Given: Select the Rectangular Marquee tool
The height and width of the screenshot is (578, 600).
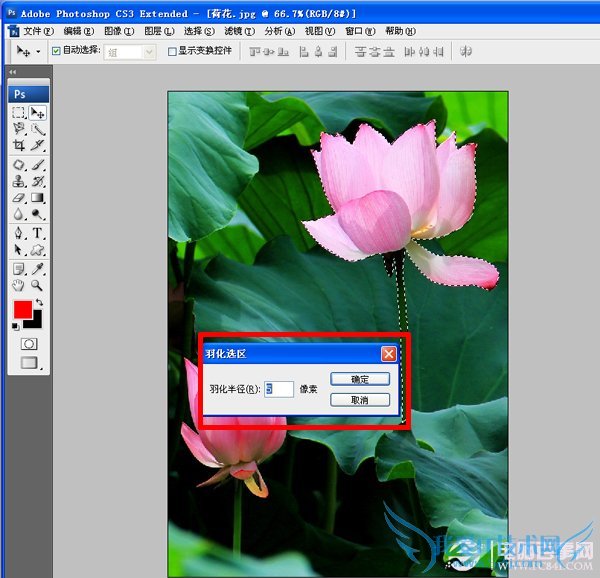Looking at the screenshot, I should pos(18,114).
